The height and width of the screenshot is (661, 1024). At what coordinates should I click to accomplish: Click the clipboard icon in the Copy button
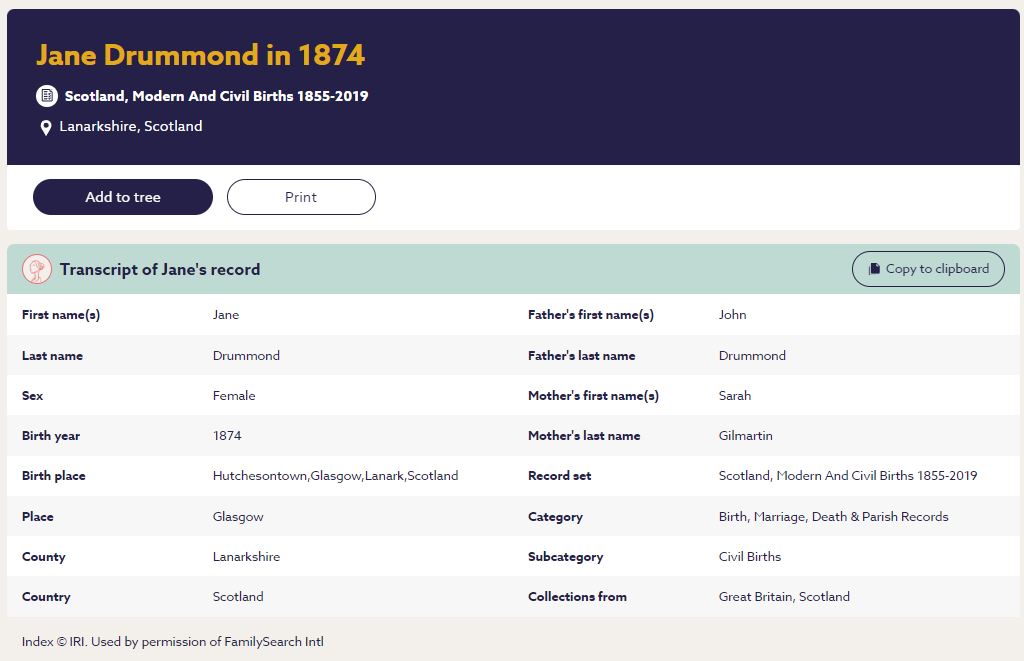875,269
